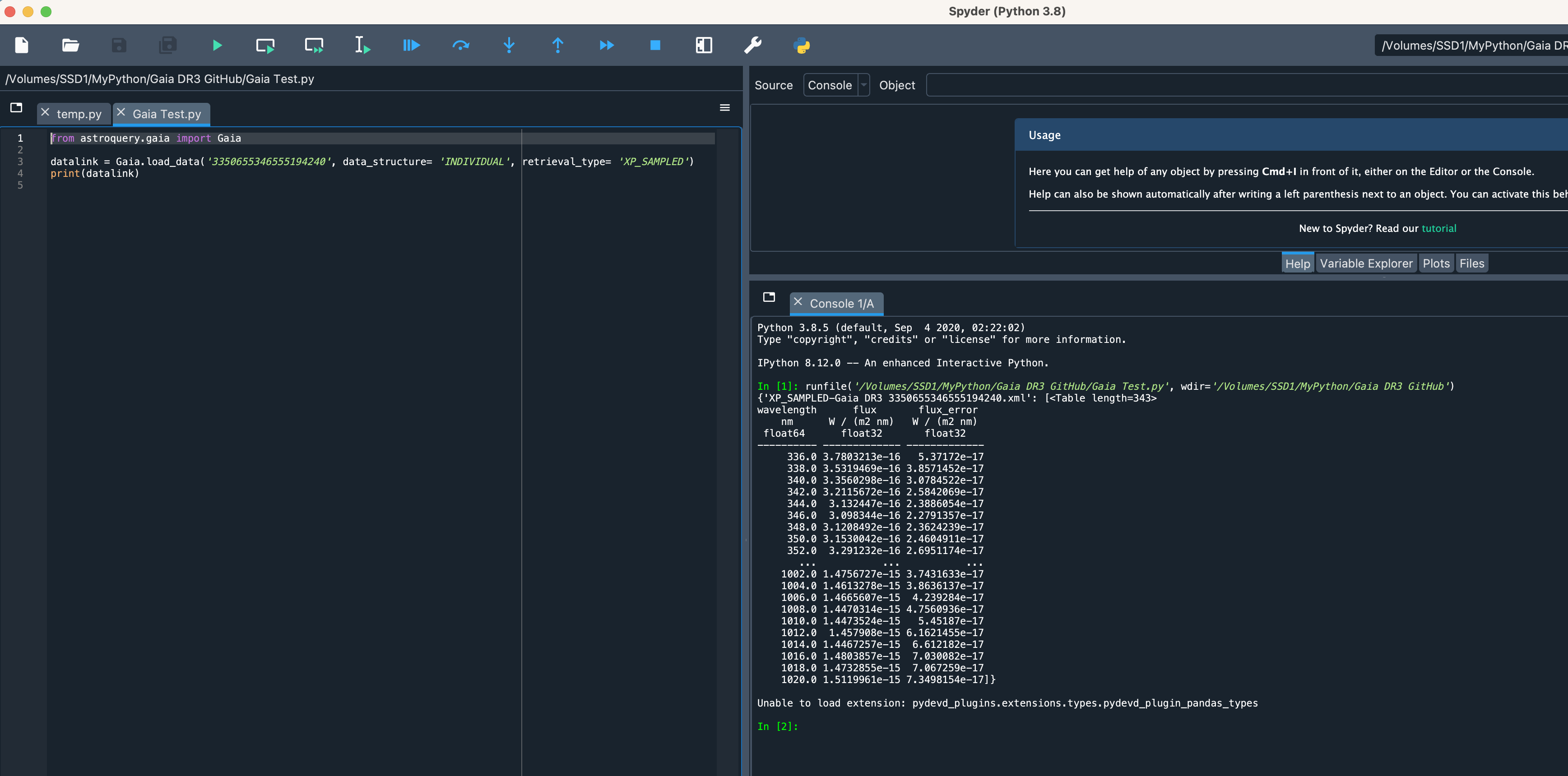Save all open files
This screenshot has width=1568, height=776.
coord(167,45)
